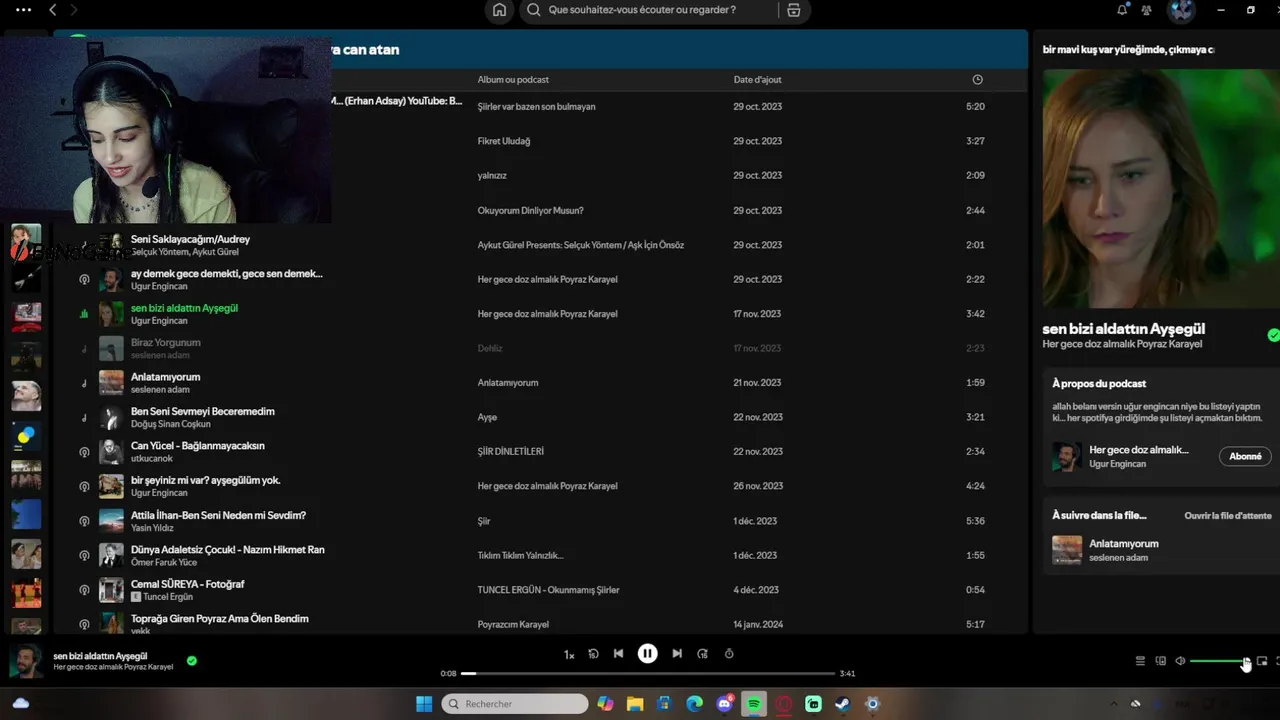Change the 1x playback speed

coord(569,655)
